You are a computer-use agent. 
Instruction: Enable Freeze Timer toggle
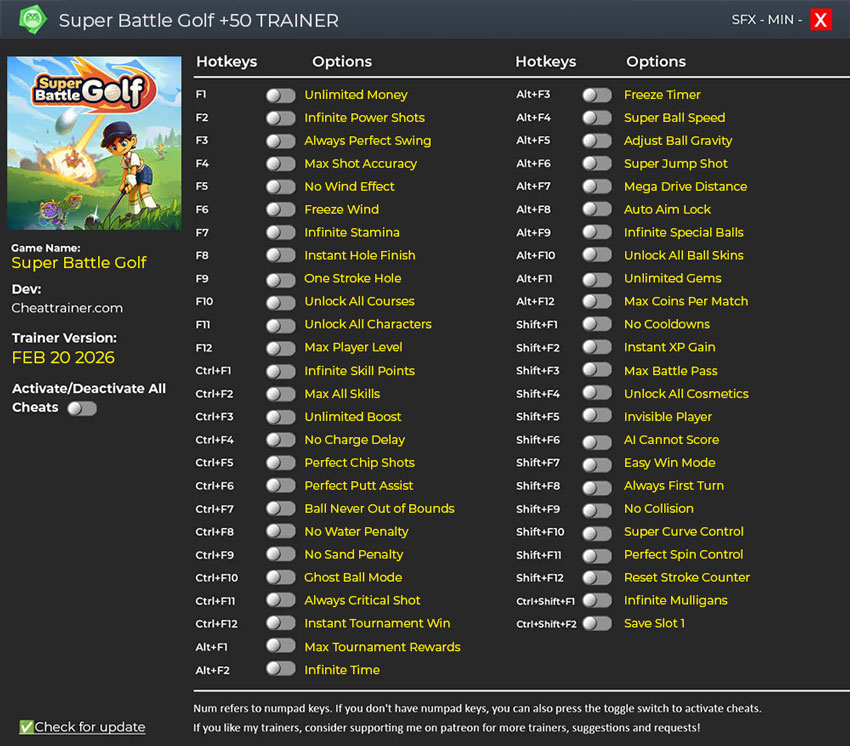[596, 95]
